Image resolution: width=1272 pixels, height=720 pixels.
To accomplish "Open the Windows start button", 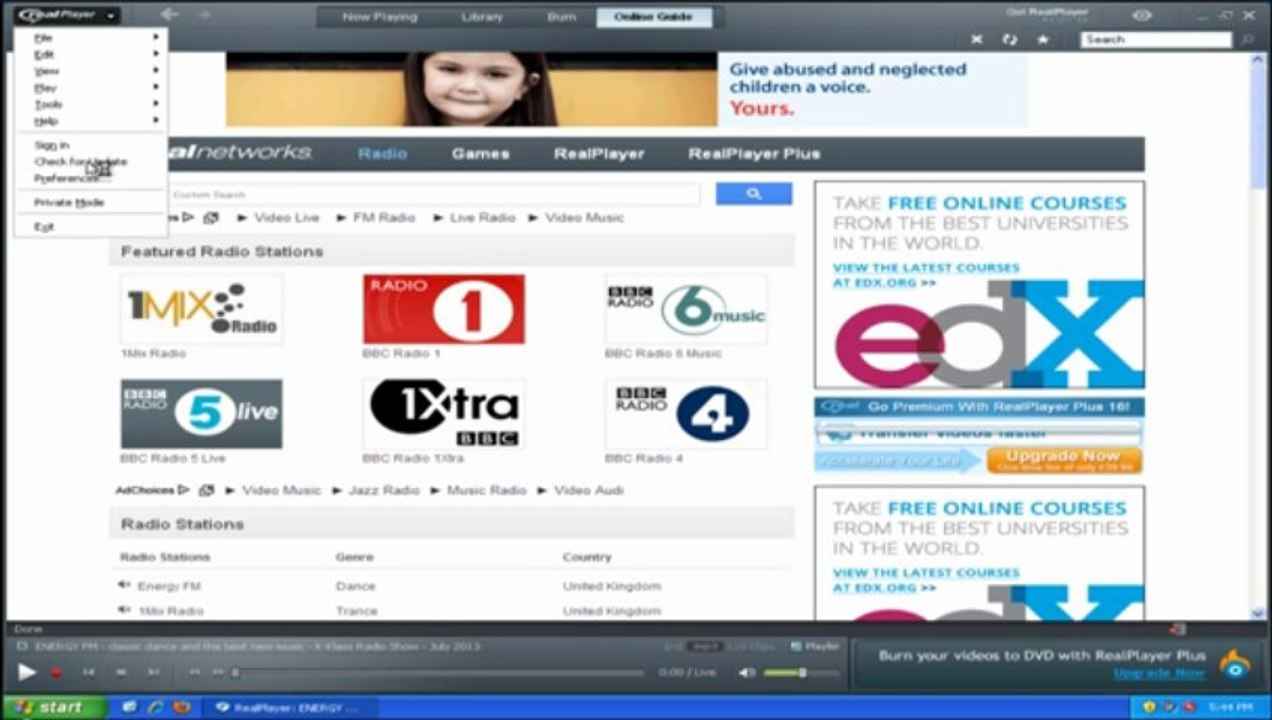I will (x=52, y=707).
